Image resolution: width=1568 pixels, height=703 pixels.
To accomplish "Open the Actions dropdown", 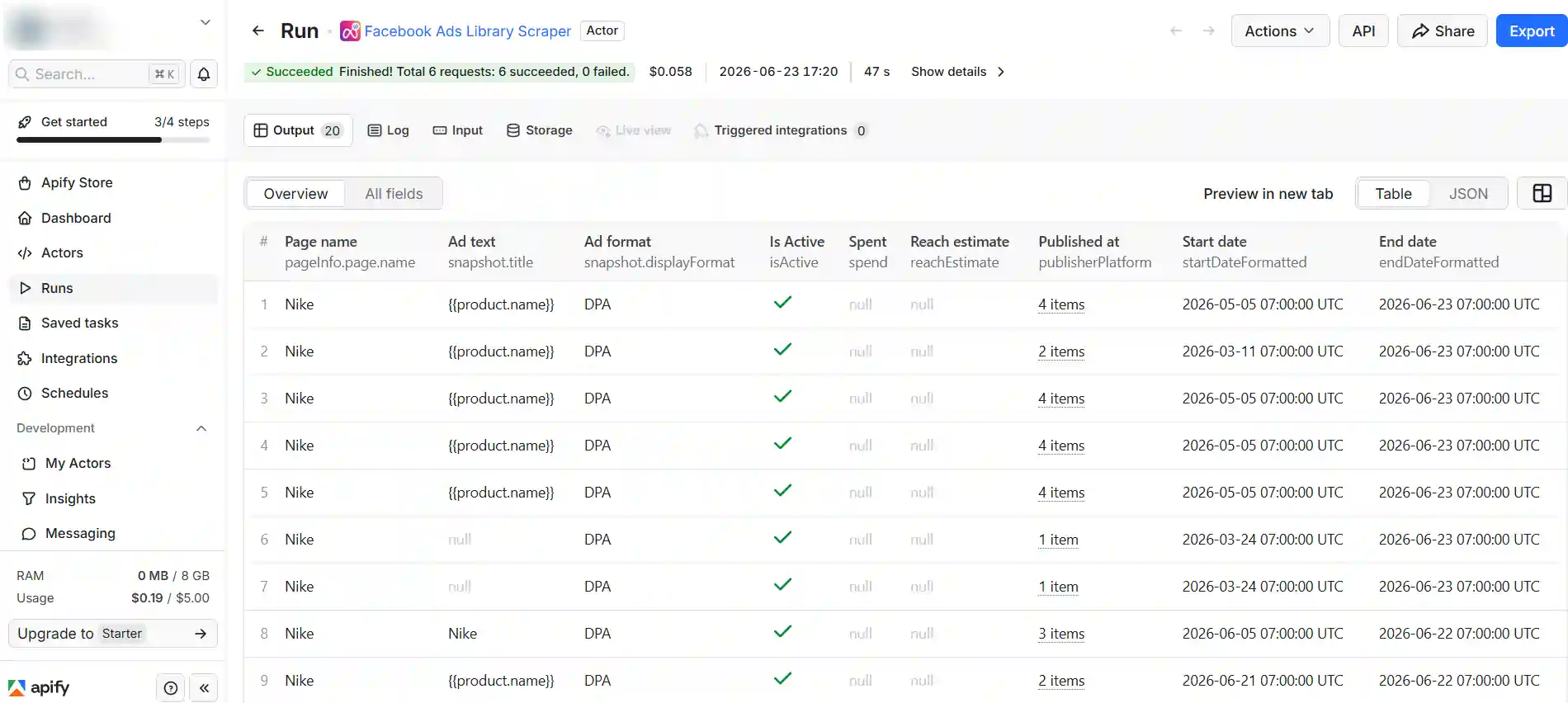I will point(1280,31).
